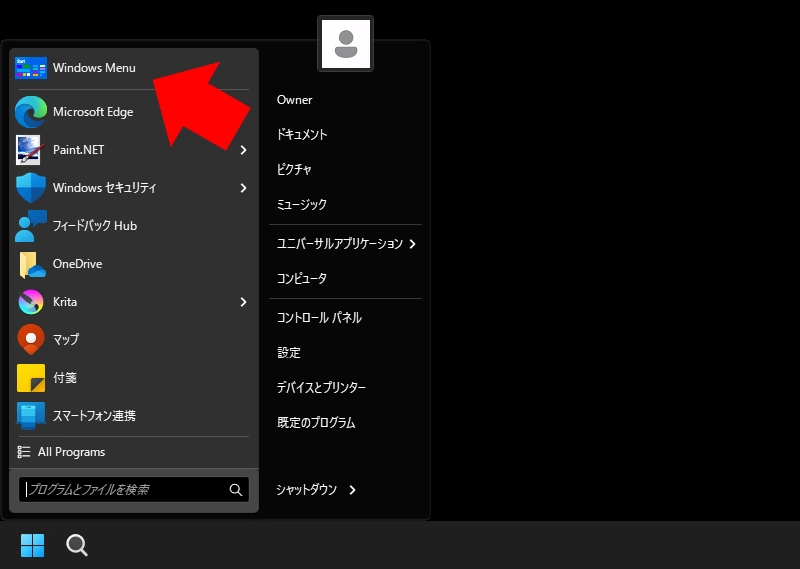Click the 付箋 sticky note icon
The width and height of the screenshot is (800, 569).
click(x=31, y=378)
